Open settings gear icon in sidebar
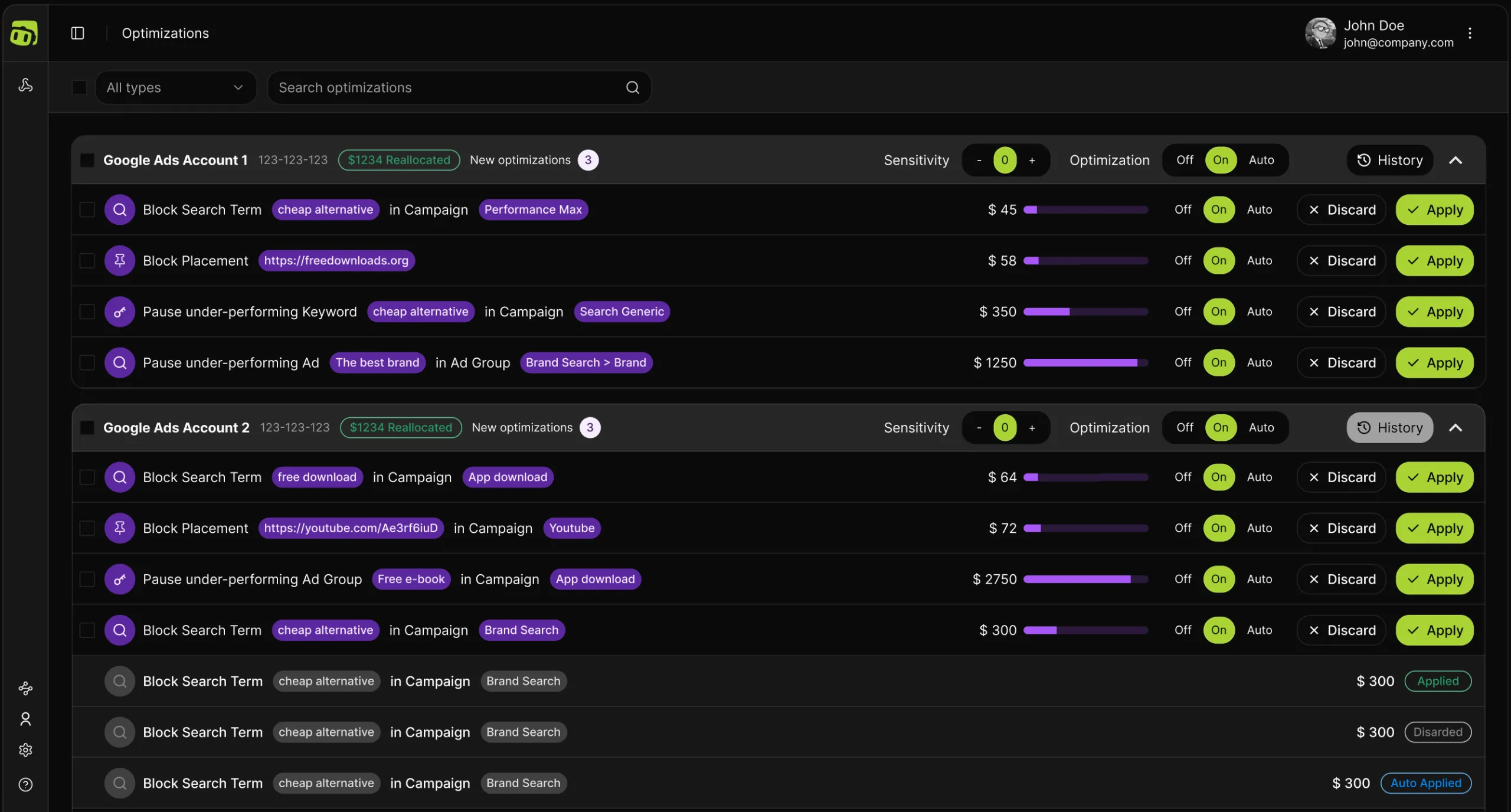Screen dimensions: 1511x812 25,750
